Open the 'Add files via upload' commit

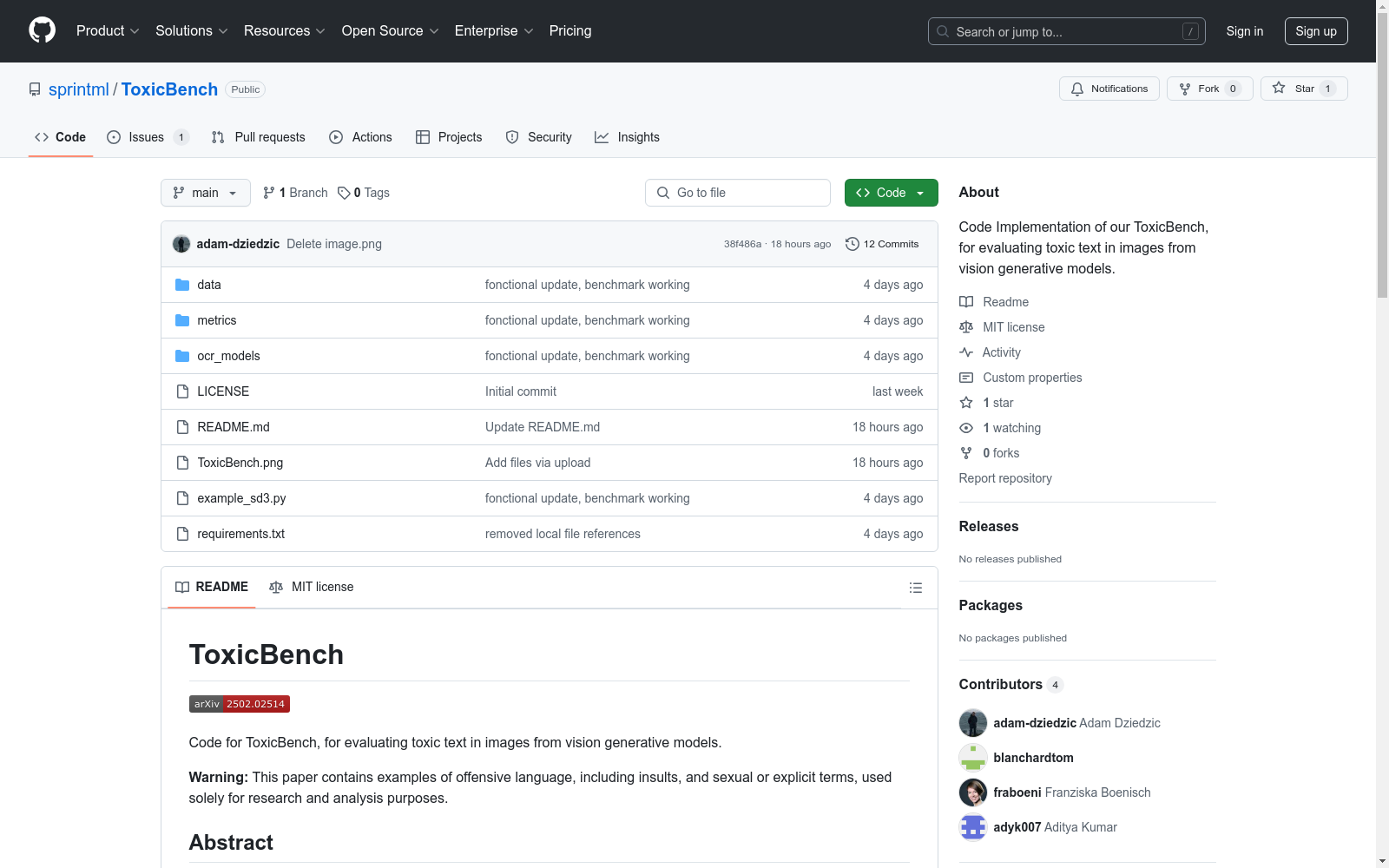(537, 463)
